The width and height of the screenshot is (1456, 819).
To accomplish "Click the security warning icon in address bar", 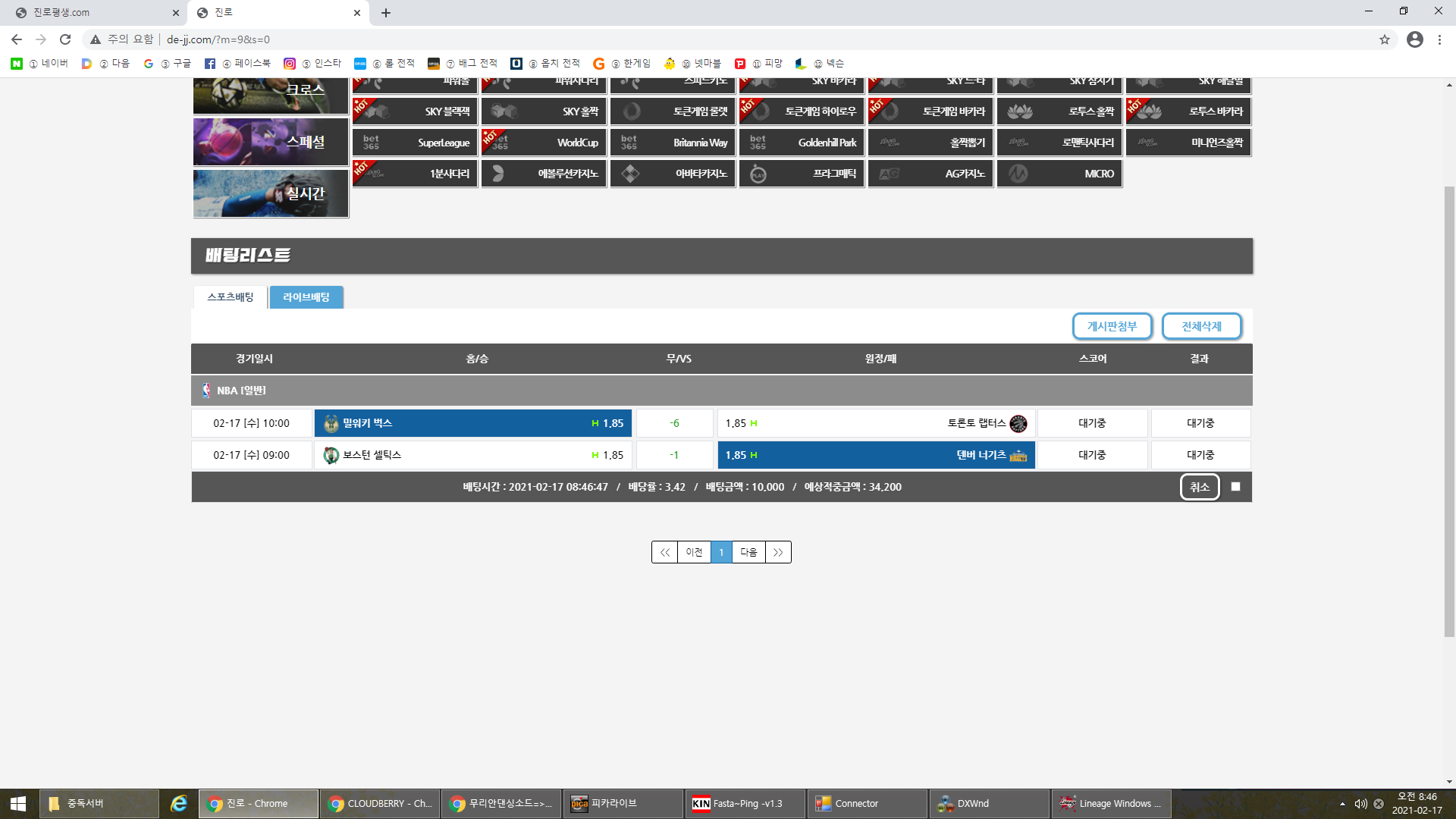I will point(96,39).
